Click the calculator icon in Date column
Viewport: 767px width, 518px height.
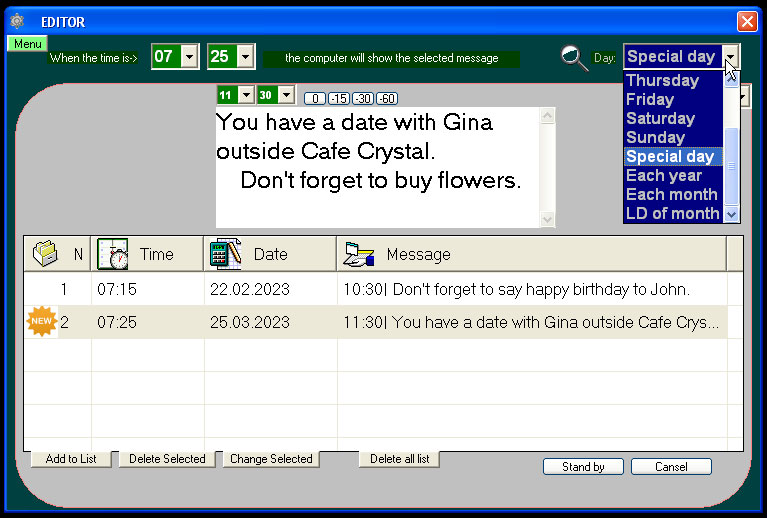click(x=225, y=254)
